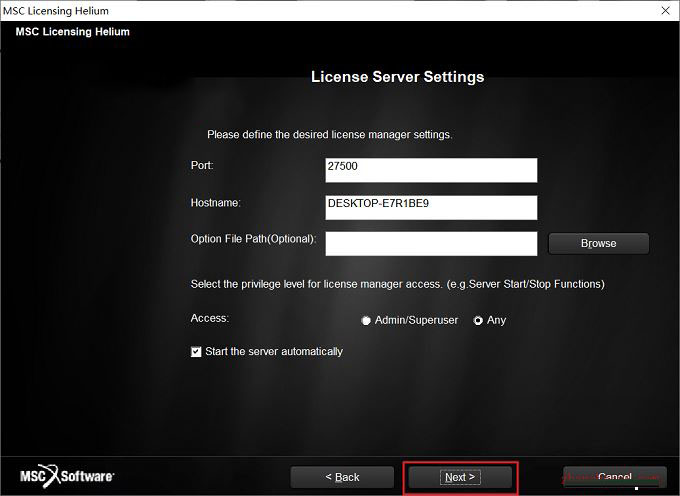Click inside the Port field
This screenshot has height=496, width=680.
pos(431,169)
